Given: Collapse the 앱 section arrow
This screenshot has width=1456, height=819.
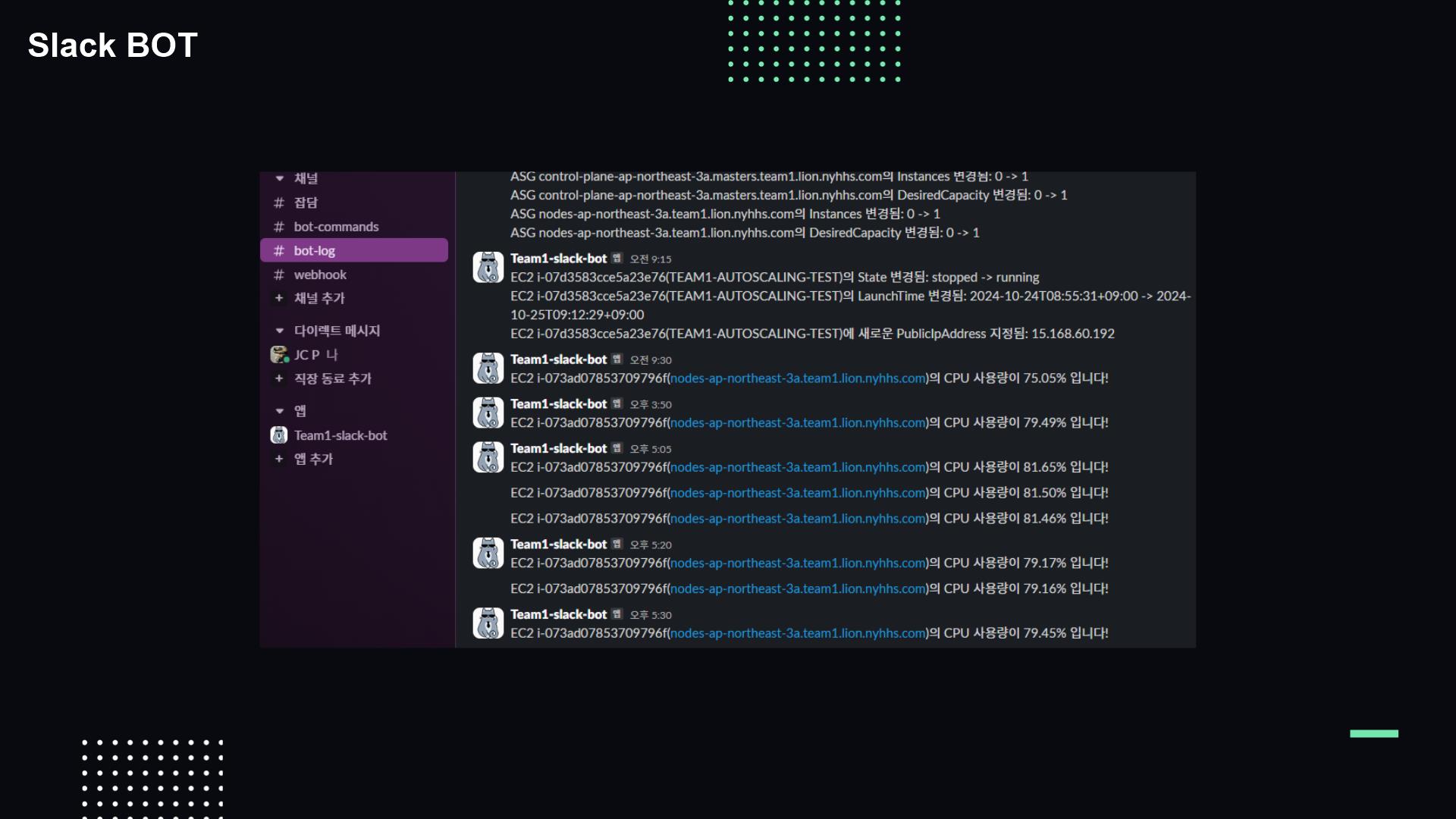Looking at the screenshot, I should 279,411.
